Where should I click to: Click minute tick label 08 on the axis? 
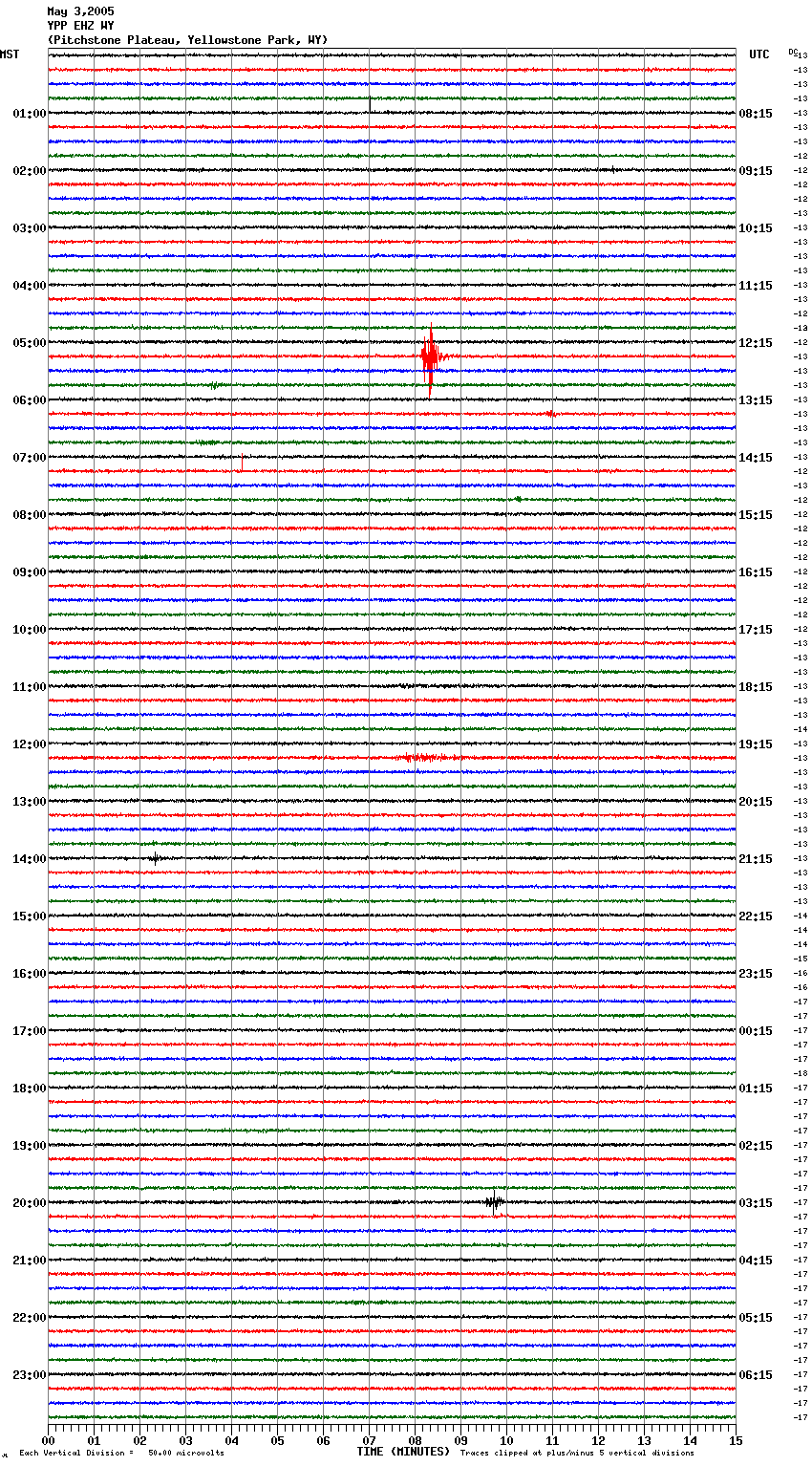click(x=415, y=1440)
